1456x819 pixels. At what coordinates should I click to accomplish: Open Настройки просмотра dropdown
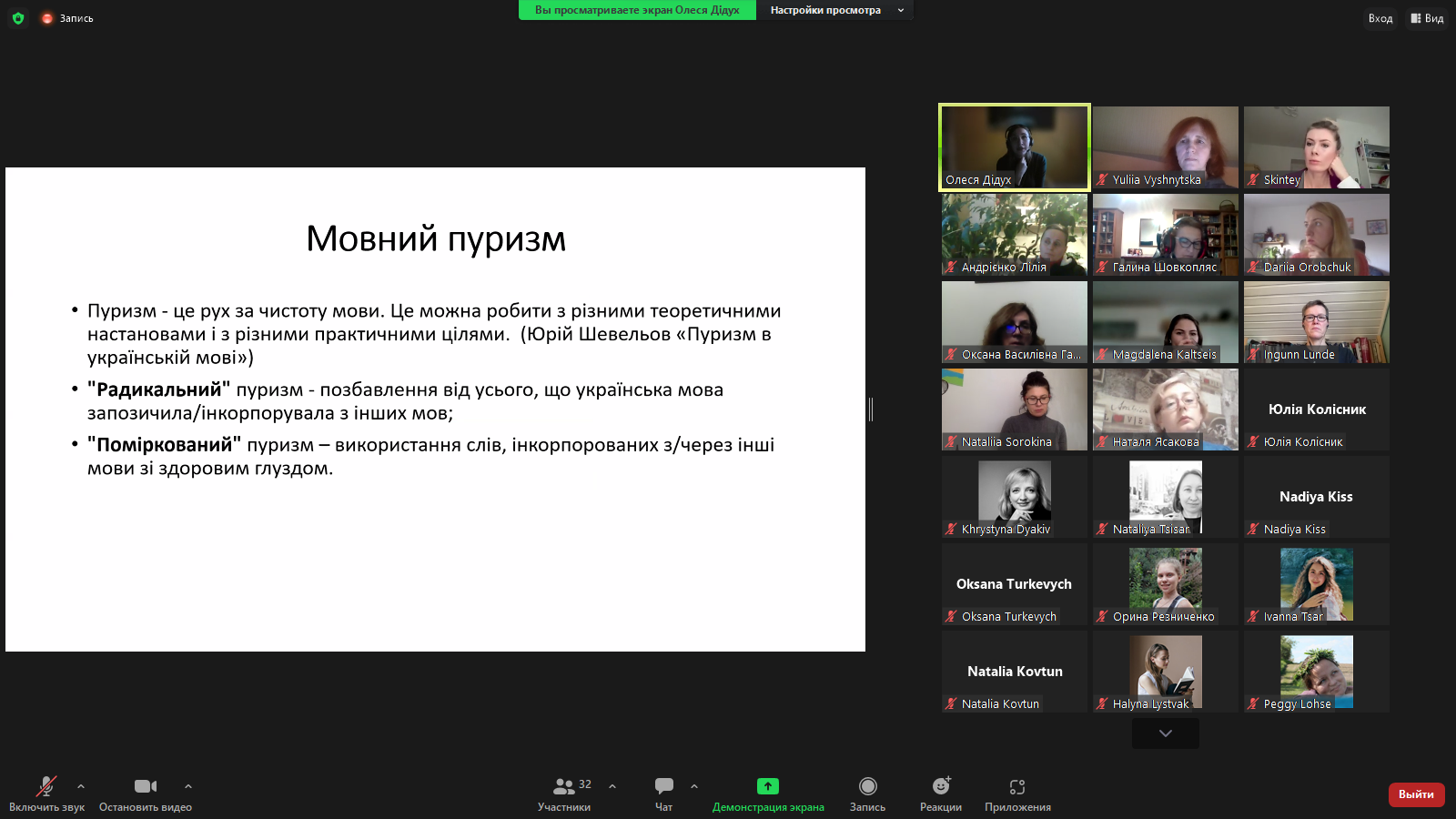(835, 10)
